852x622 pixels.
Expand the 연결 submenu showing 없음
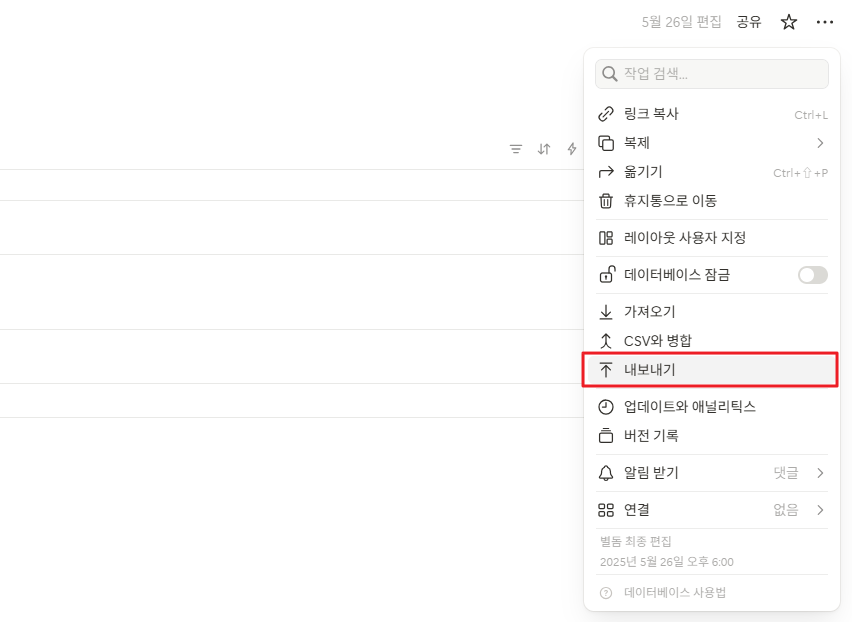click(820, 509)
